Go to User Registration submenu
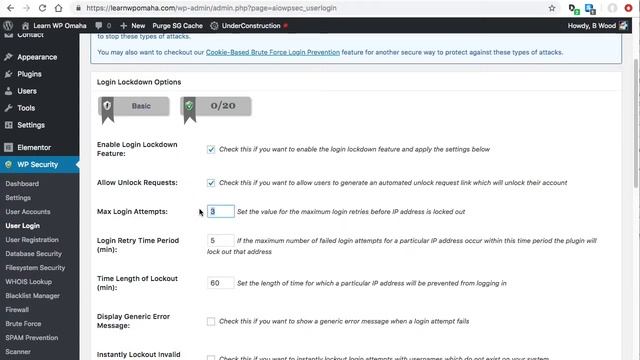Viewport: 640px width, 360px height. (x=32, y=240)
